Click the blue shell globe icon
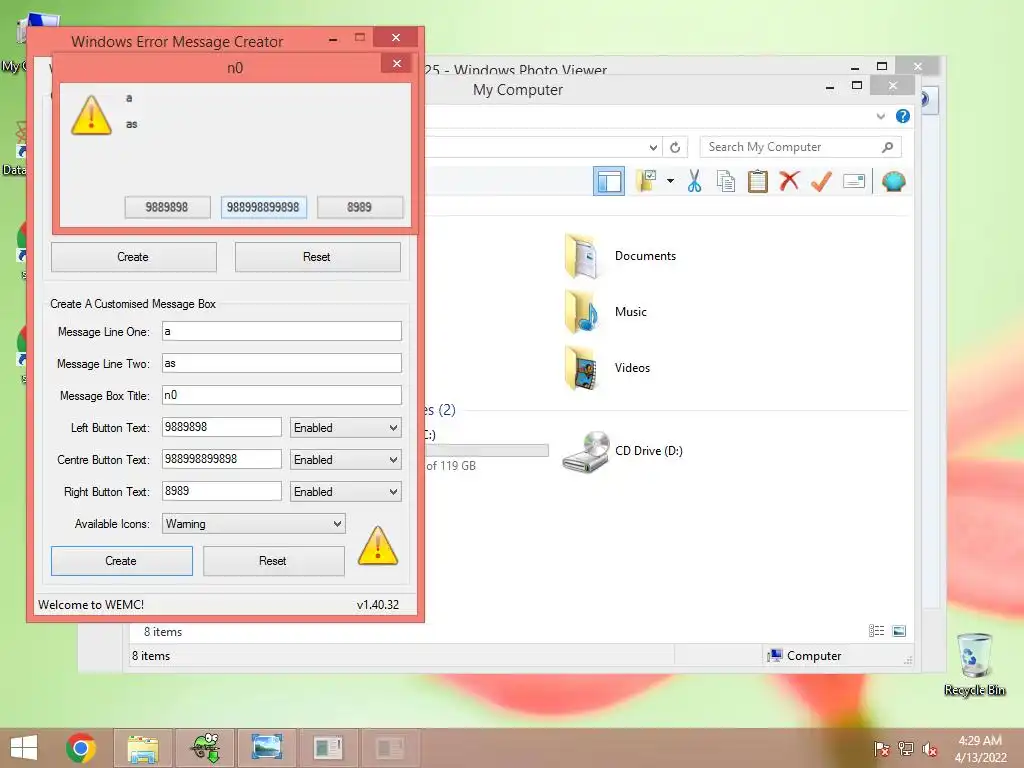1024x768 pixels. pos(893,181)
